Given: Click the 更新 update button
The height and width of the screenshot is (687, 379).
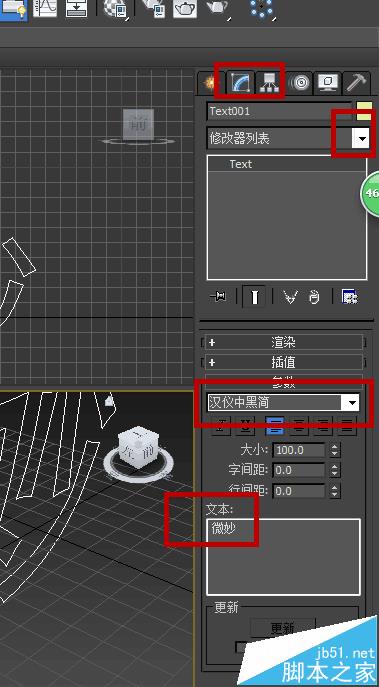Looking at the screenshot, I should pyautogui.click(x=283, y=629).
